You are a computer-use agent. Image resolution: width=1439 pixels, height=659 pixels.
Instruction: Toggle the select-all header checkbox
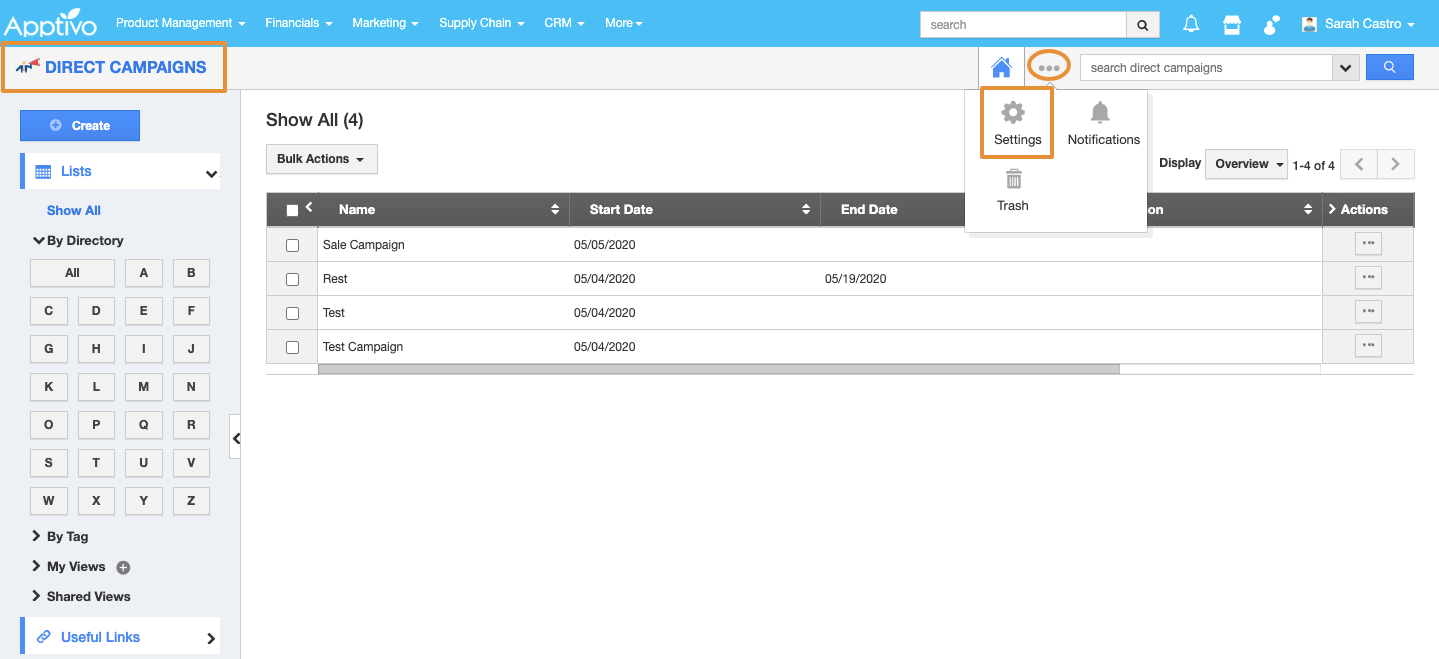tap(292, 210)
